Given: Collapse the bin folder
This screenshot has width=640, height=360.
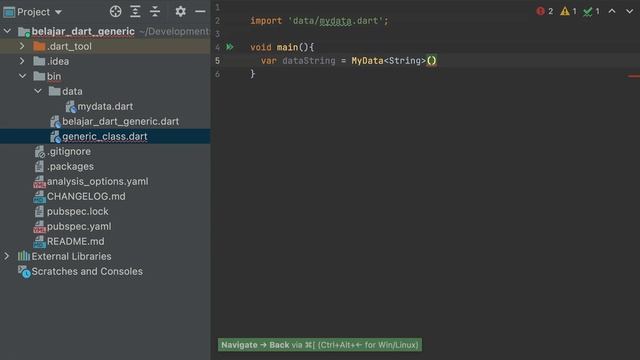Looking at the screenshot, I should point(22,76).
